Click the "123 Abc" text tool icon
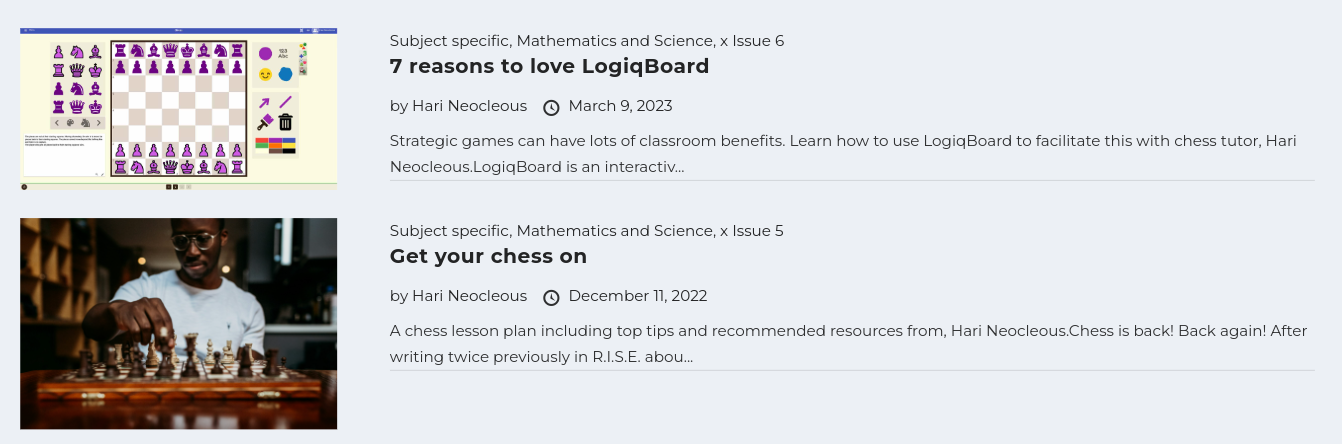This screenshot has width=1342, height=444. [x=283, y=53]
